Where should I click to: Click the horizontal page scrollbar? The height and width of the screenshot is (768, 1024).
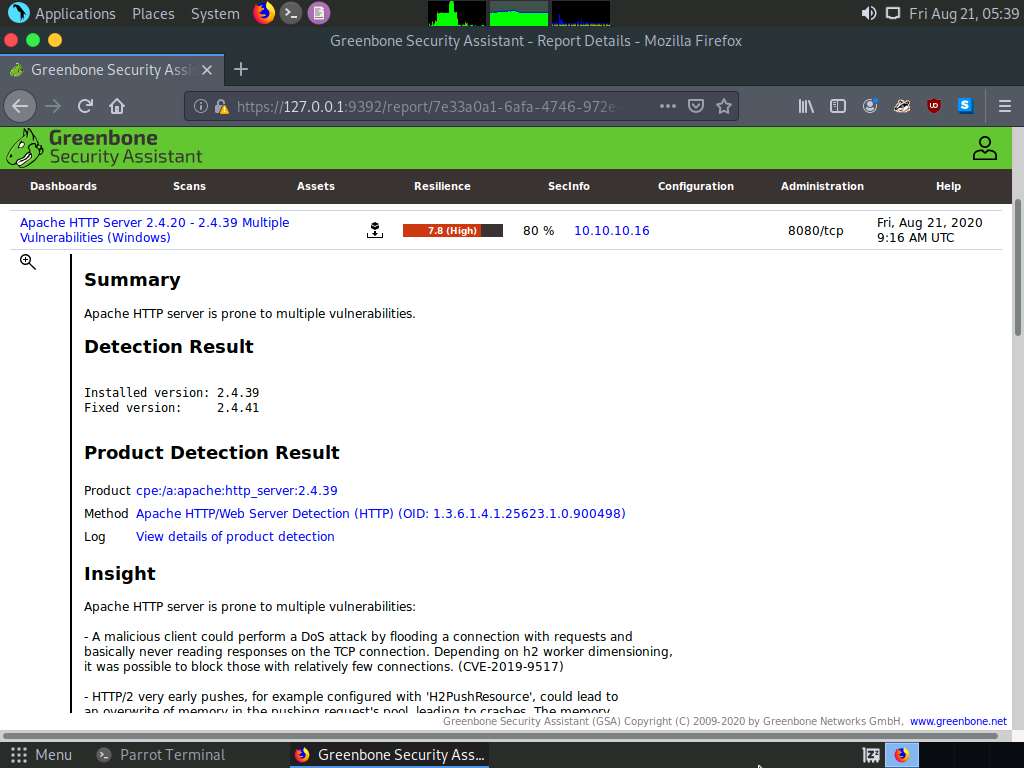tap(500, 735)
